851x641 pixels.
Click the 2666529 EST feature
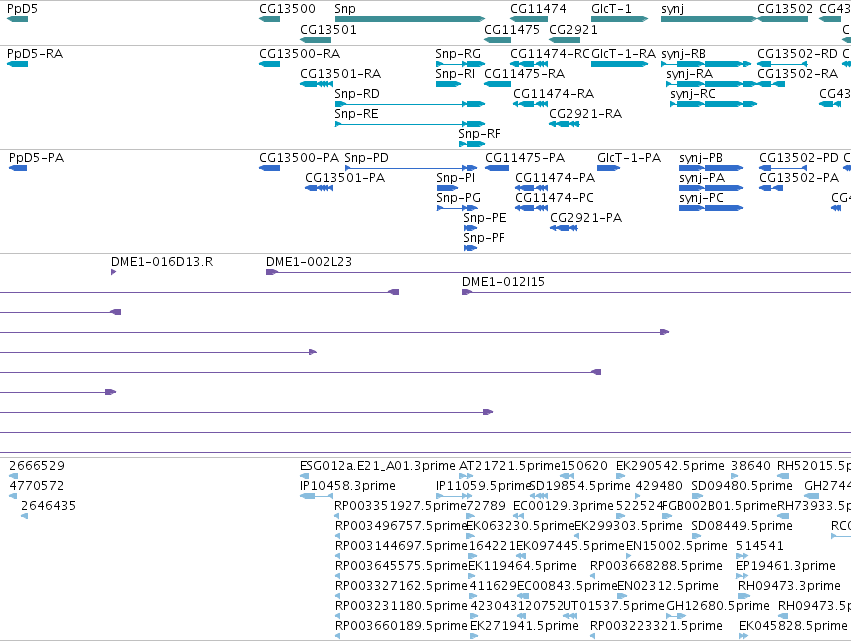pyautogui.click(x=14, y=476)
